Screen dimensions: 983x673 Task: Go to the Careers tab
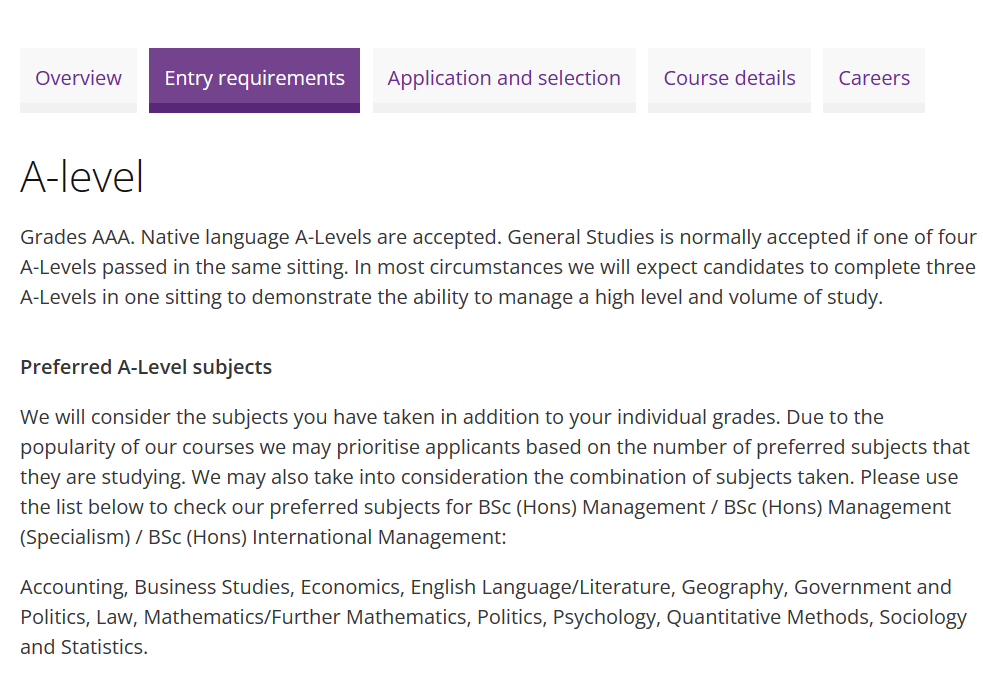(x=874, y=80)
